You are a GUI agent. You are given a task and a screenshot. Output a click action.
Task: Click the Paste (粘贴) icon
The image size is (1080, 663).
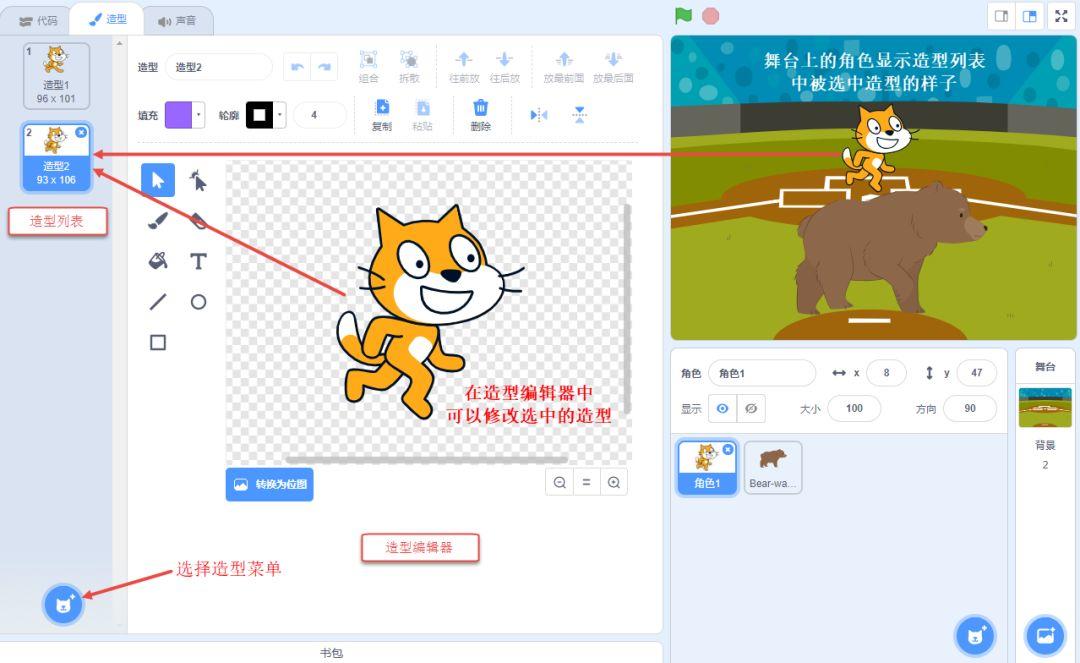(x=423, y=107)
